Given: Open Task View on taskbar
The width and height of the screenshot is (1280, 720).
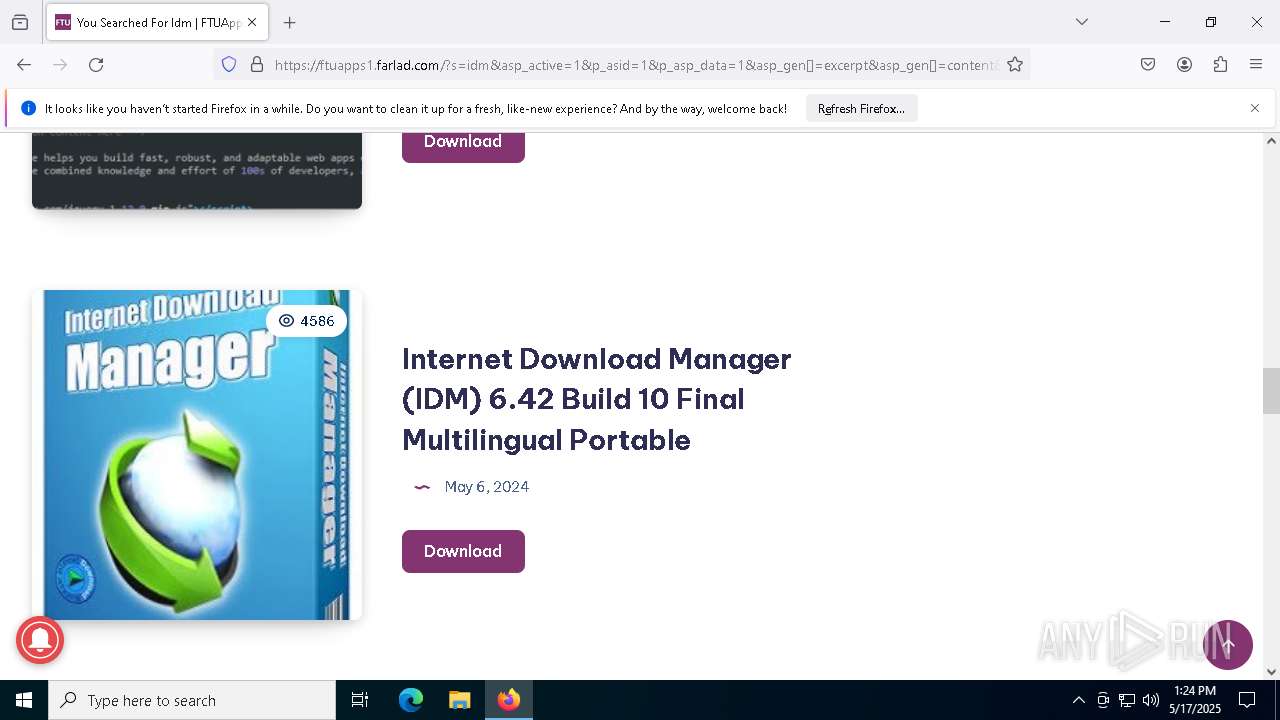Looking at the screenshot, I should [x=360, y=700].
